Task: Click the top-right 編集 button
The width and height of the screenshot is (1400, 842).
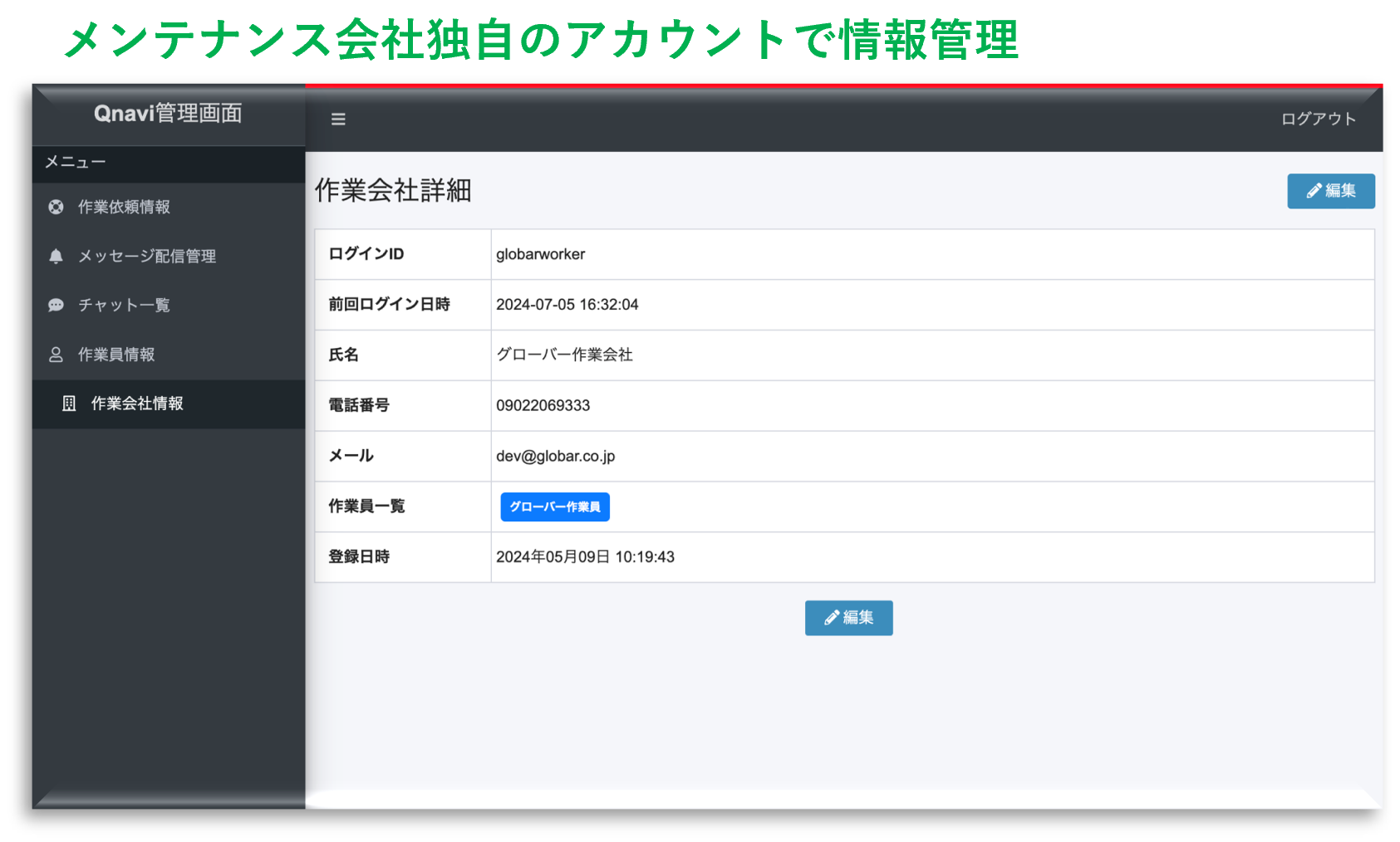Action: click(x=1330, y=191)
